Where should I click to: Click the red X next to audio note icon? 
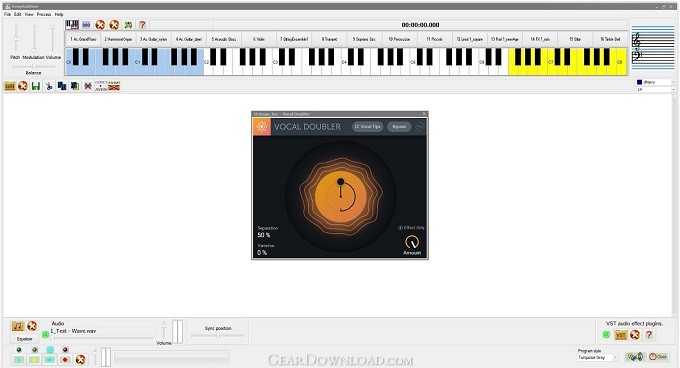pyautogui.click(x=32, y=326)
